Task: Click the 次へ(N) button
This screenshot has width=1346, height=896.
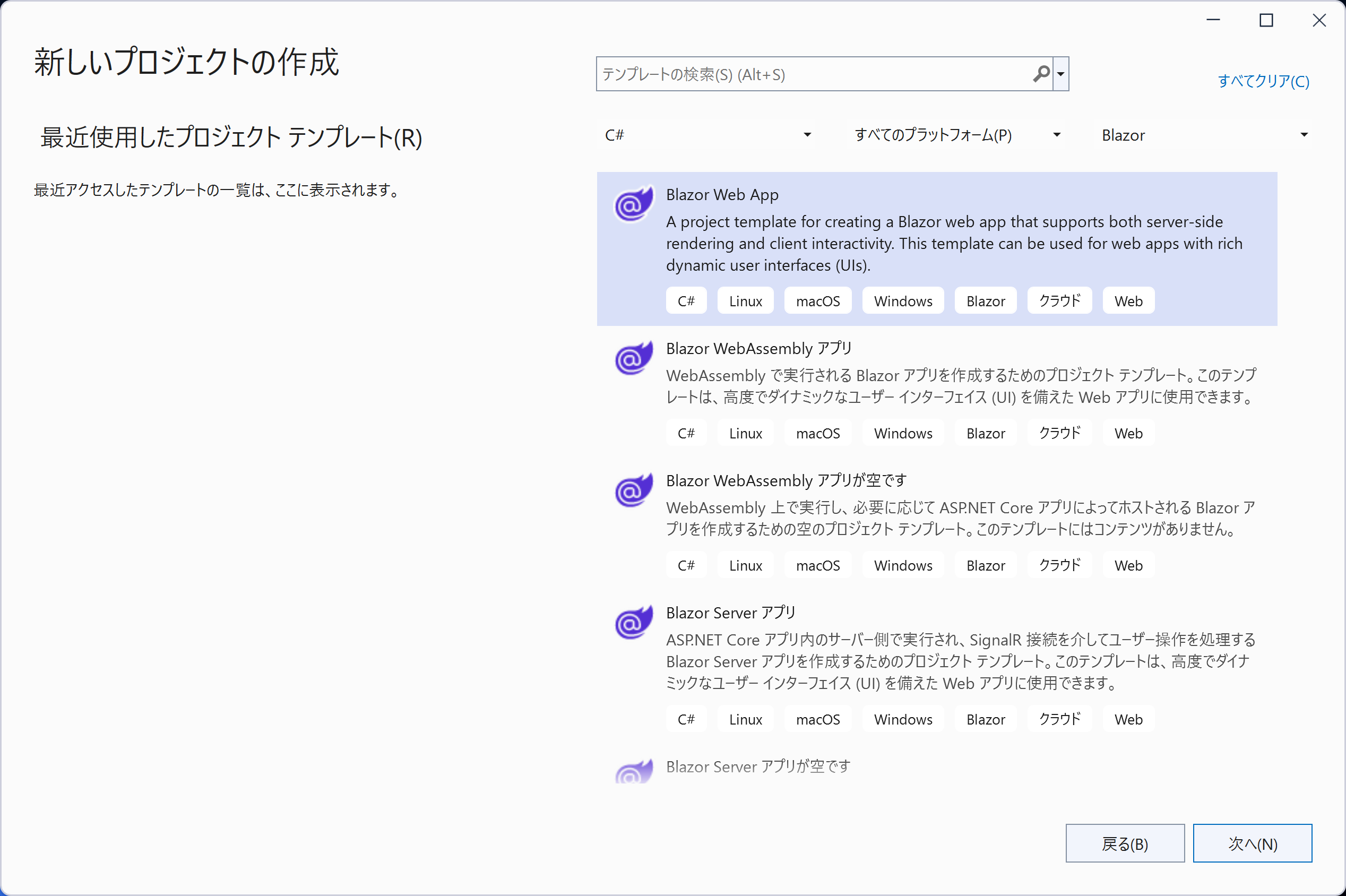Action: tap(1252, 843)
